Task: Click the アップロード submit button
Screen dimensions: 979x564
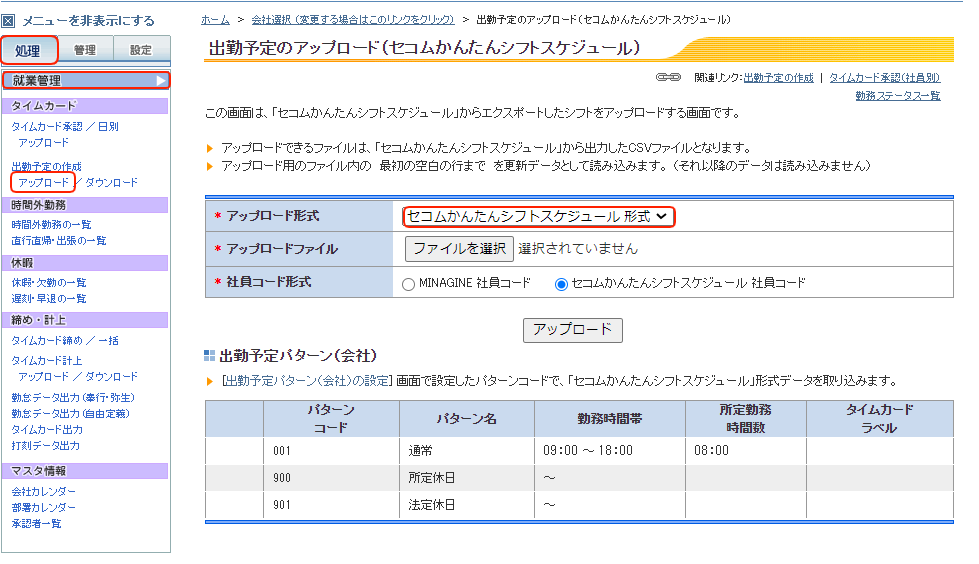Action: tap(572, 330)
